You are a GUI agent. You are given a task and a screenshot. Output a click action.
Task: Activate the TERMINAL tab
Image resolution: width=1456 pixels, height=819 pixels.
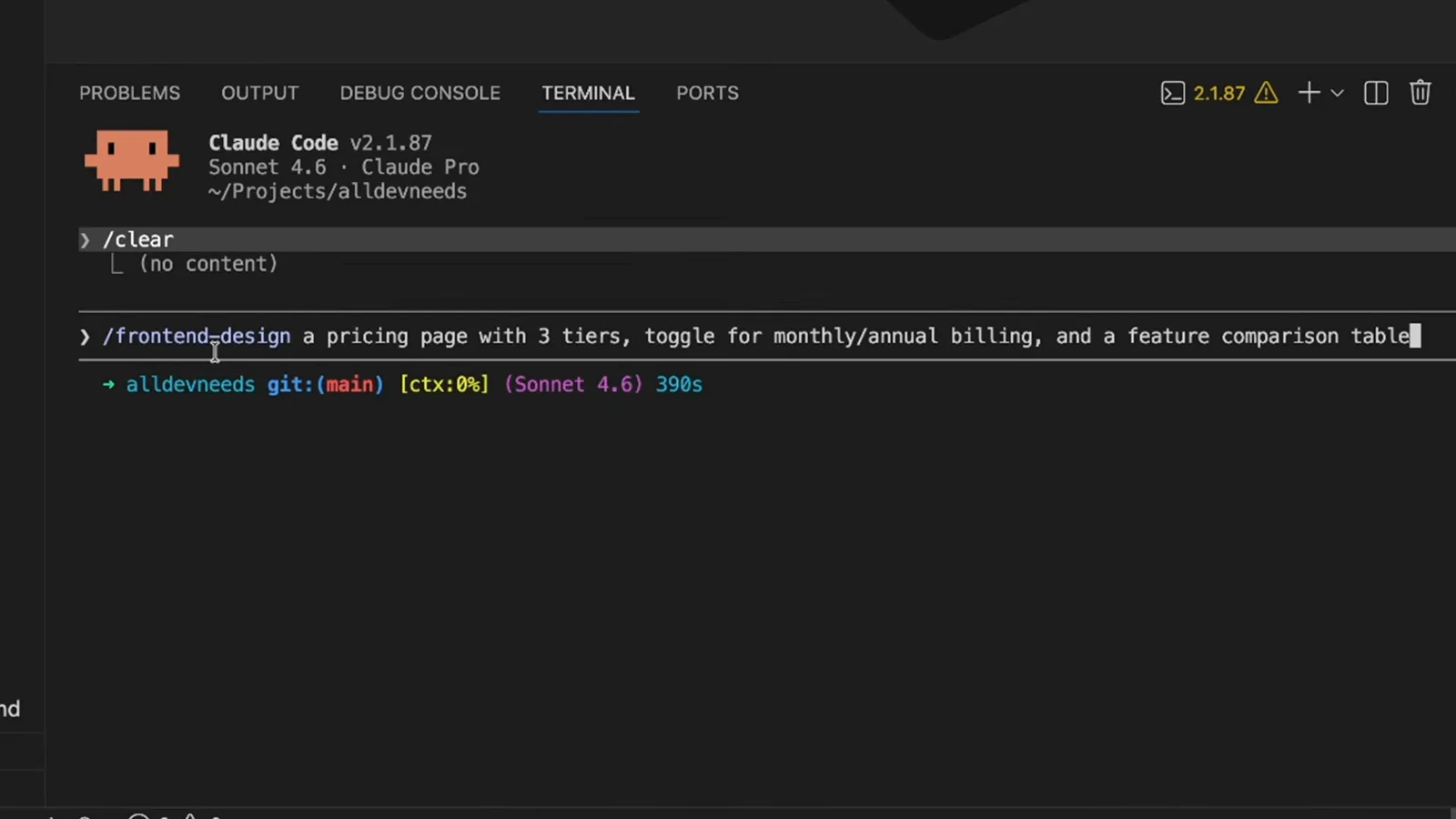[x=588, y=93]
